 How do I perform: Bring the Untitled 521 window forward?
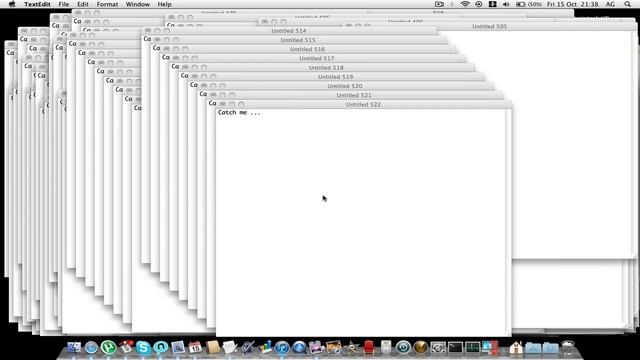[x=354, y=95]
